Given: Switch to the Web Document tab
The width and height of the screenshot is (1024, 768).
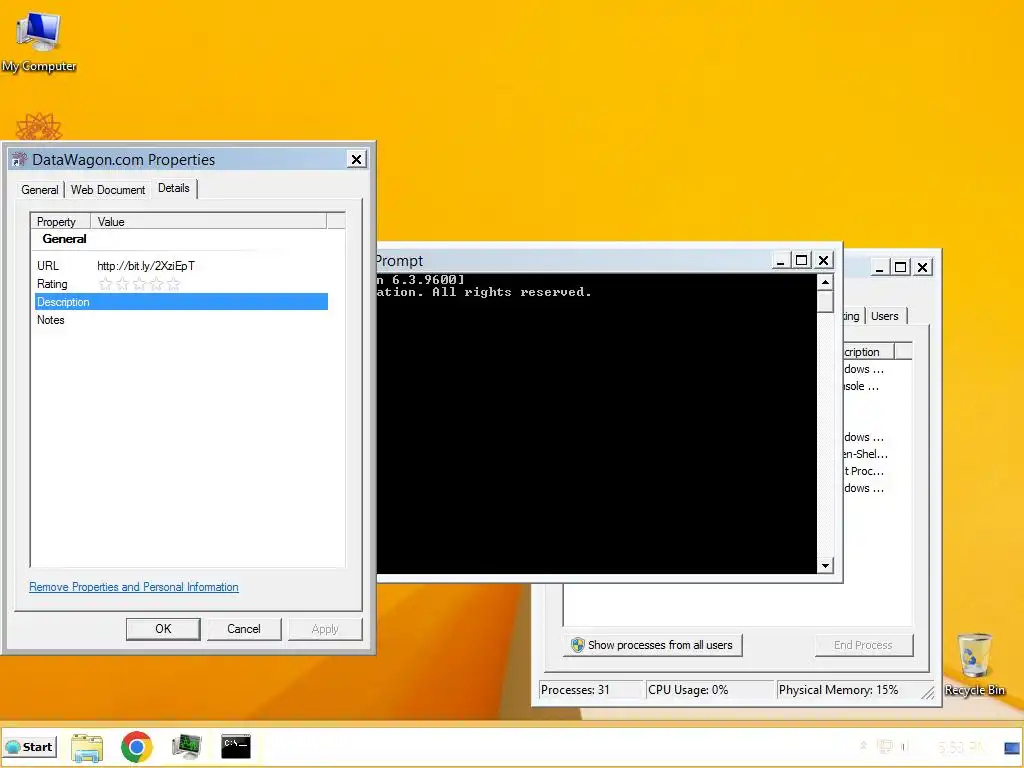Looking at the screenshot, I should click(108, 190).
